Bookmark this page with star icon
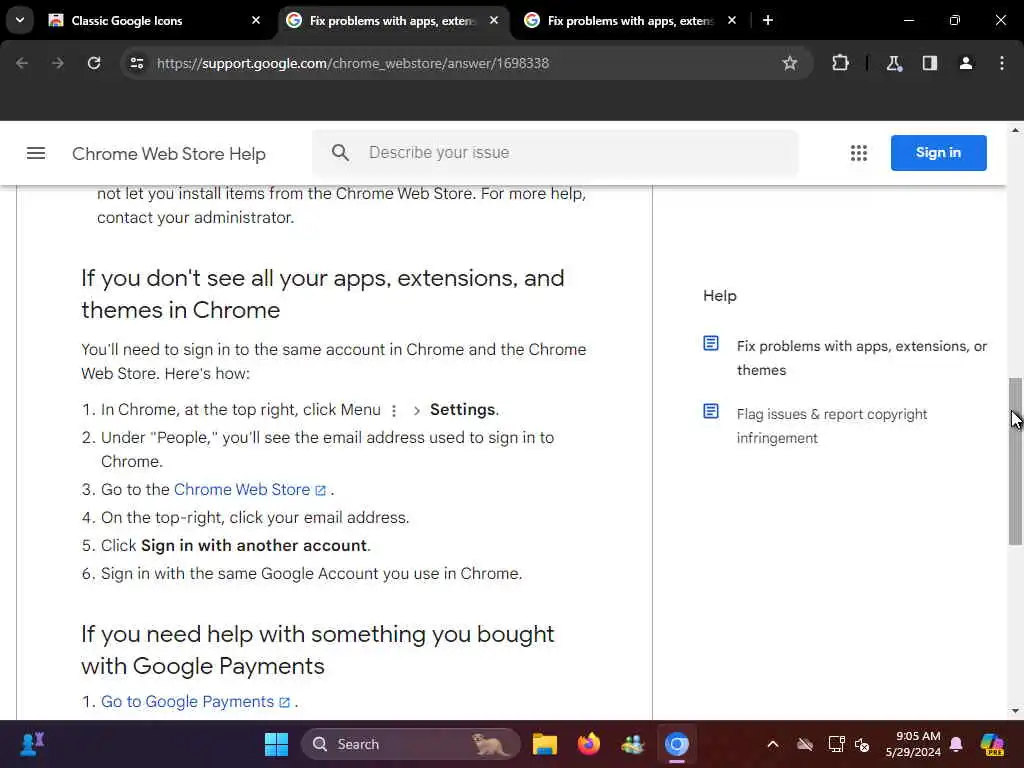 click(x=790, y=63)
